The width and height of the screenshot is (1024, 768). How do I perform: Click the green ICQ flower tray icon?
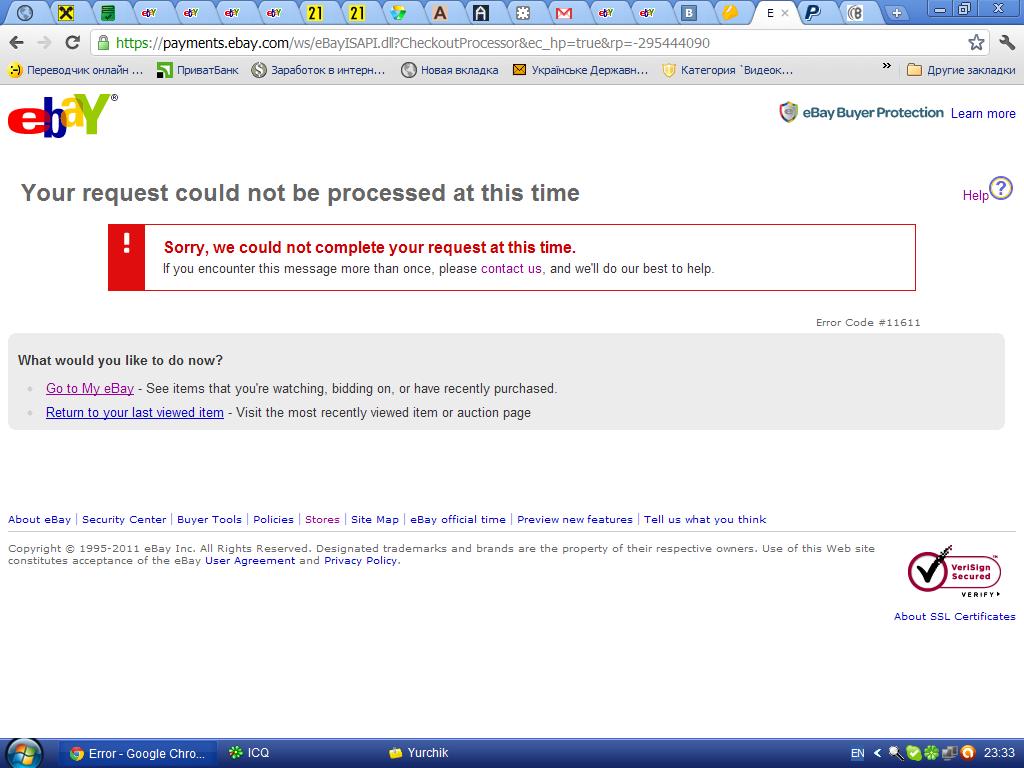pos(931,754)
